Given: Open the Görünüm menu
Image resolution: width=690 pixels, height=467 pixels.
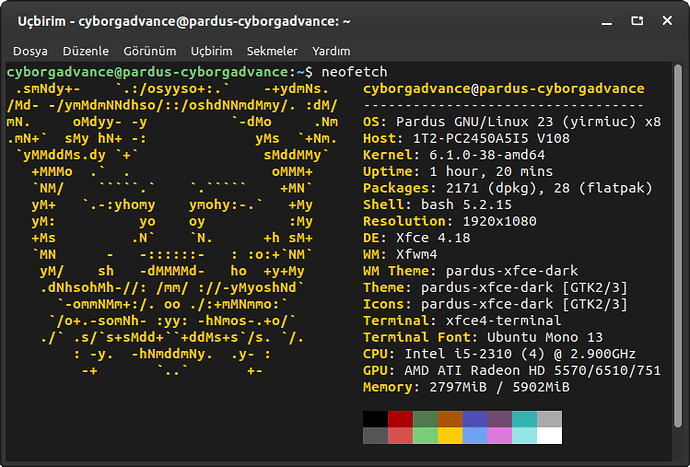Looking at the screenshot, I should click(150, 51).
